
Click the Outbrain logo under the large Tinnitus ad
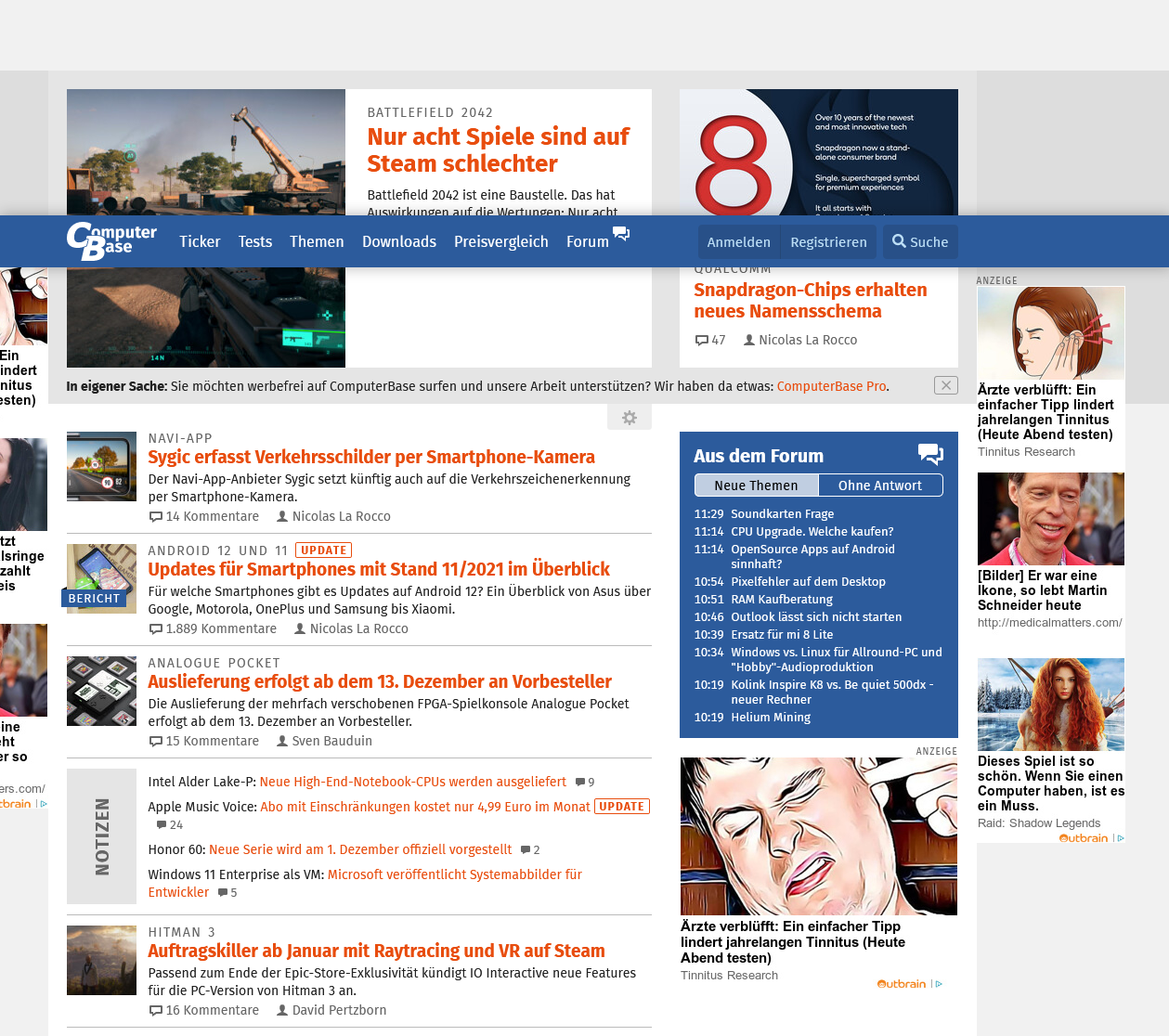(902, 984)
